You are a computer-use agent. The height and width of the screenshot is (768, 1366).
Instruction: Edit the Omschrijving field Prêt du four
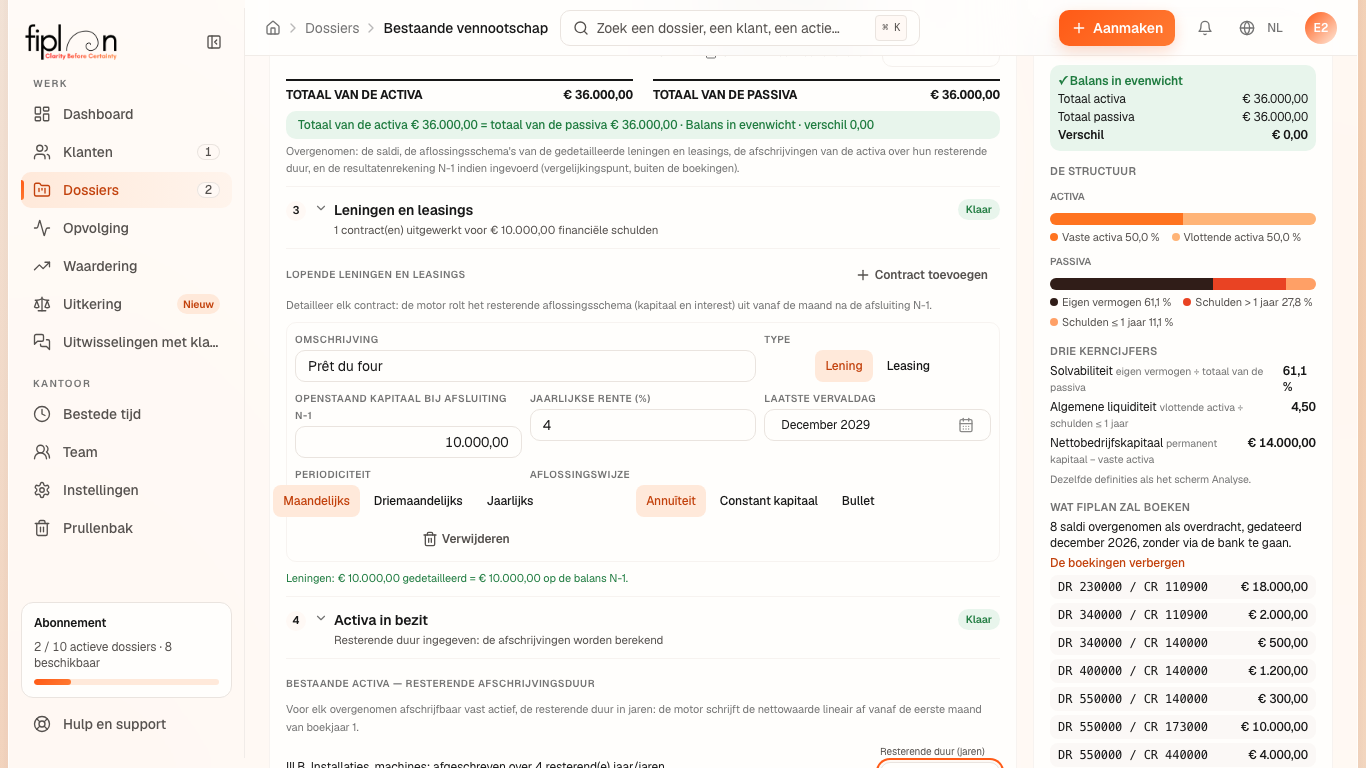(x=525, y=366)
